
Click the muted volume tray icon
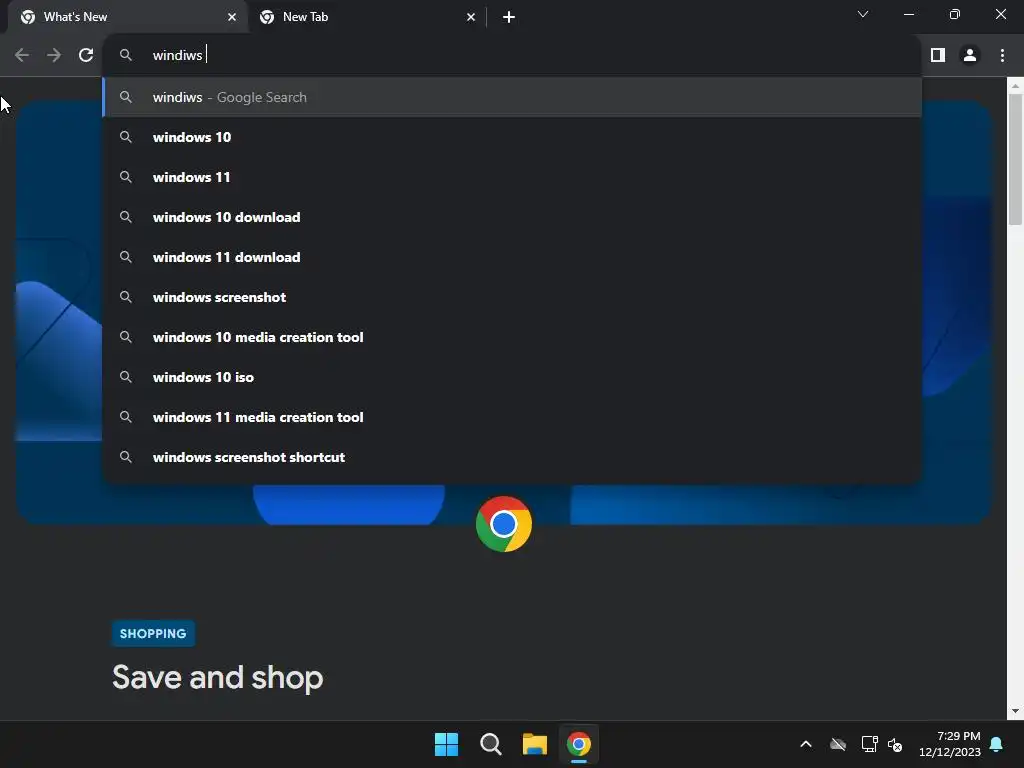point(895,744)
